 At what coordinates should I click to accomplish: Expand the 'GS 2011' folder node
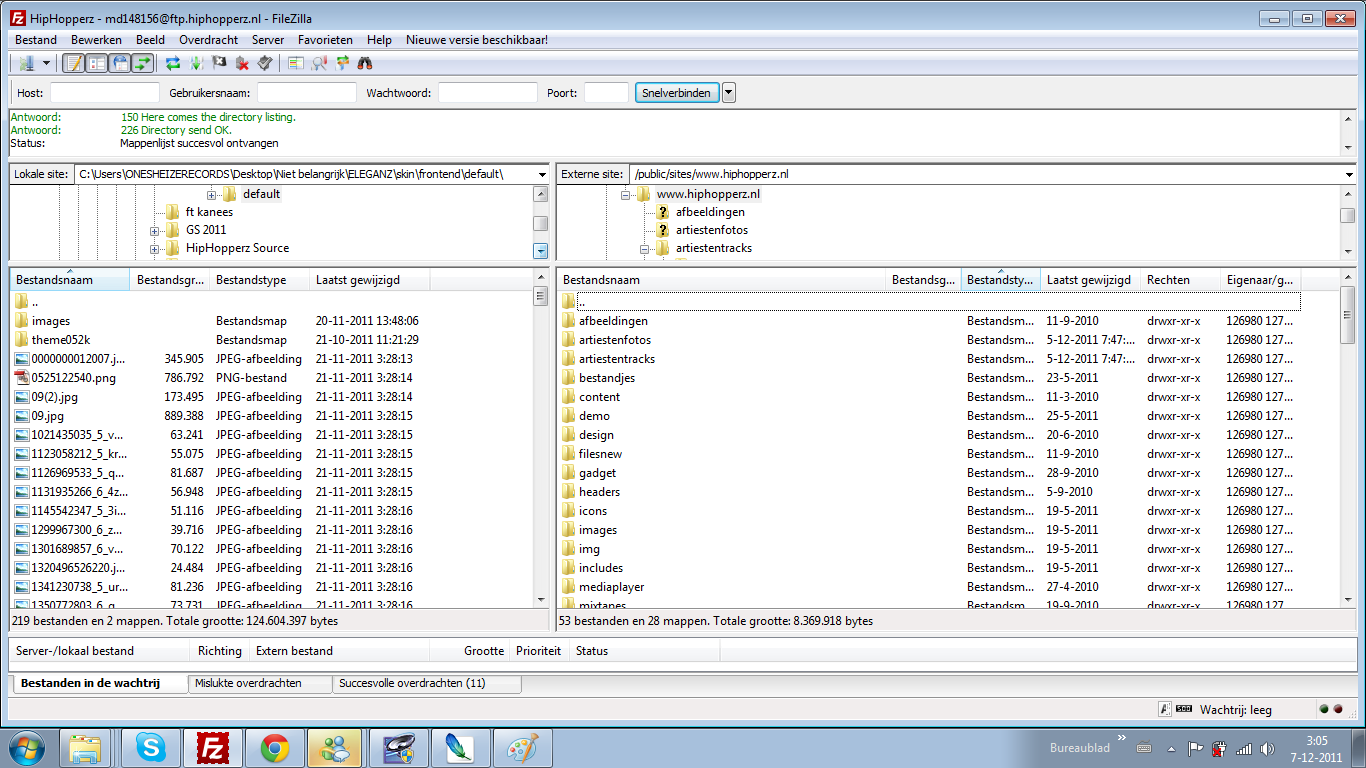pyautogui.click(x=155, y=230)
